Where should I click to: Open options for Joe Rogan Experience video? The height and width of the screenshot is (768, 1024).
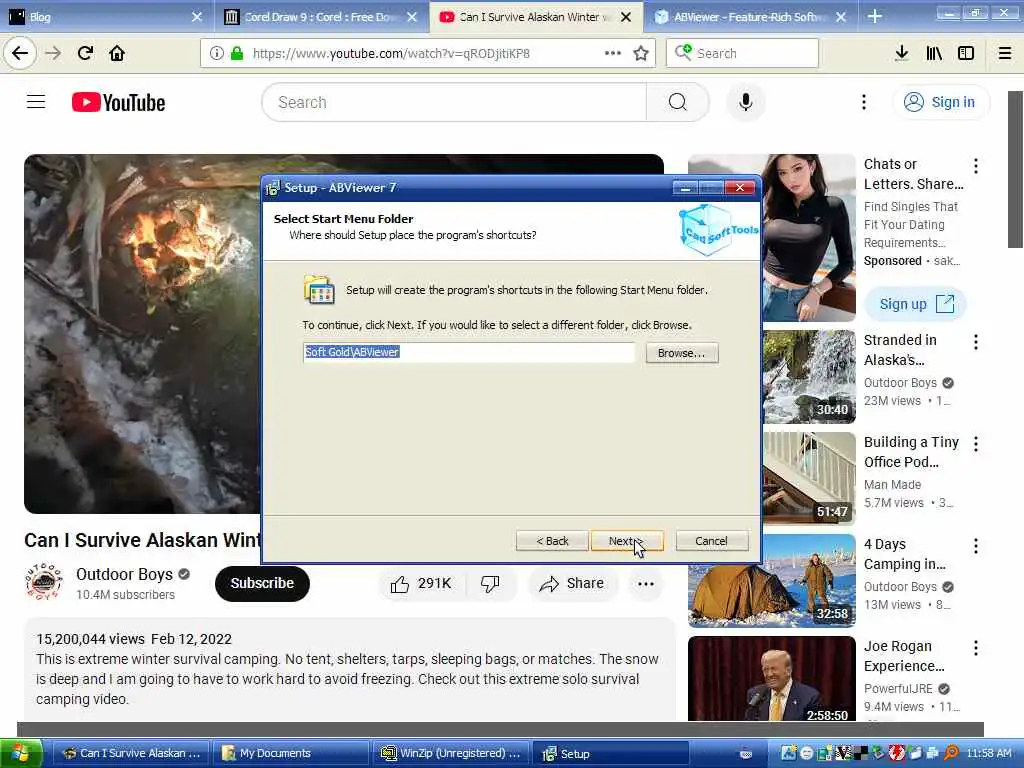tap(976, 648)
